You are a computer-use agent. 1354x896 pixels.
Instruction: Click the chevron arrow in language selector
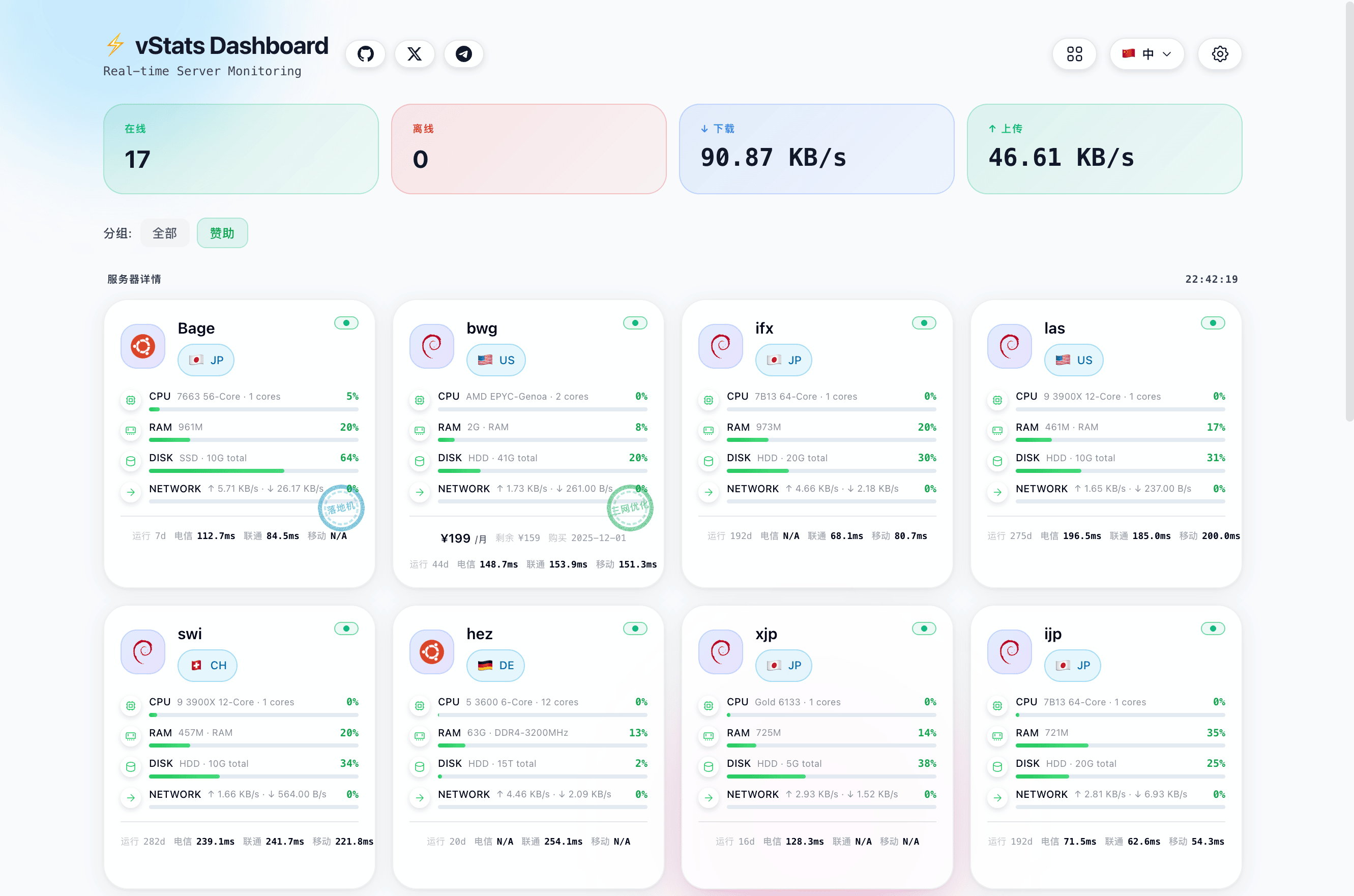1167,54
